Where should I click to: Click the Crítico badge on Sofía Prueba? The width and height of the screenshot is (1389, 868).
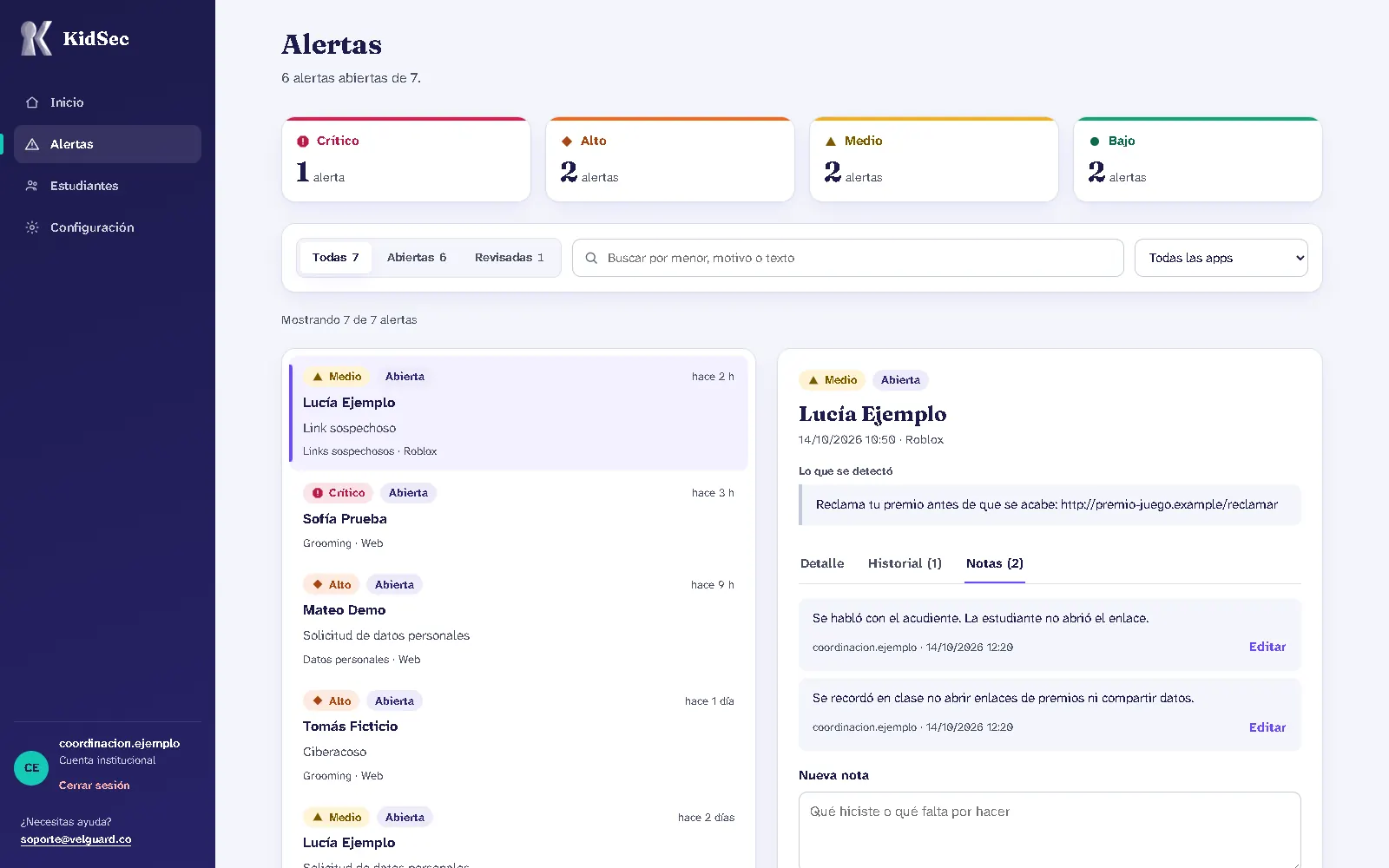pyautogui.click(x=338, y=493)
